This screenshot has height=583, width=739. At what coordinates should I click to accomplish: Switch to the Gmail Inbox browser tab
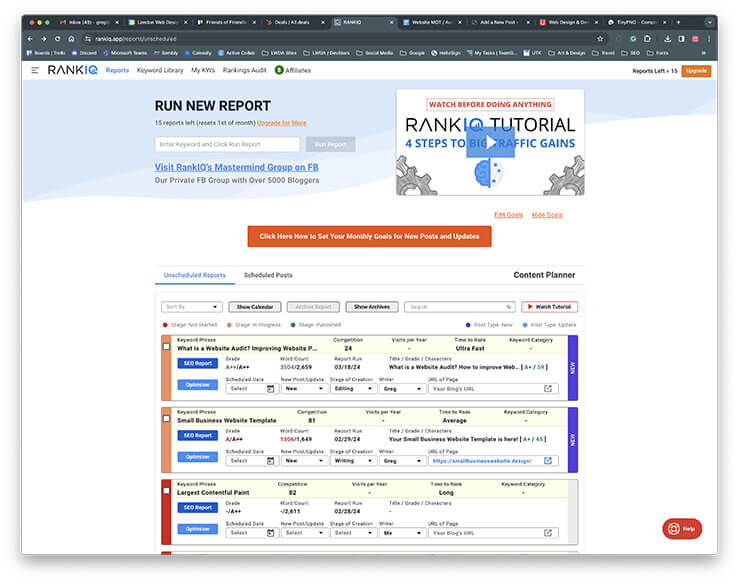(x=89, y=22)
